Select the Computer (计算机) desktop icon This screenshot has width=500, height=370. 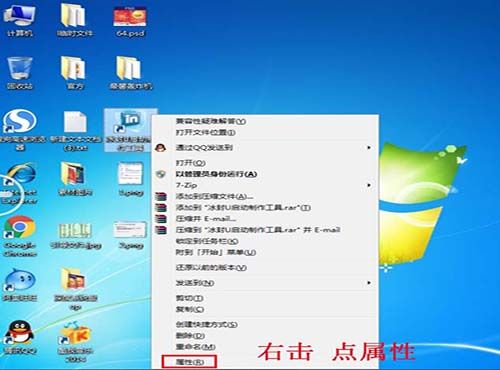click(19, 20)
